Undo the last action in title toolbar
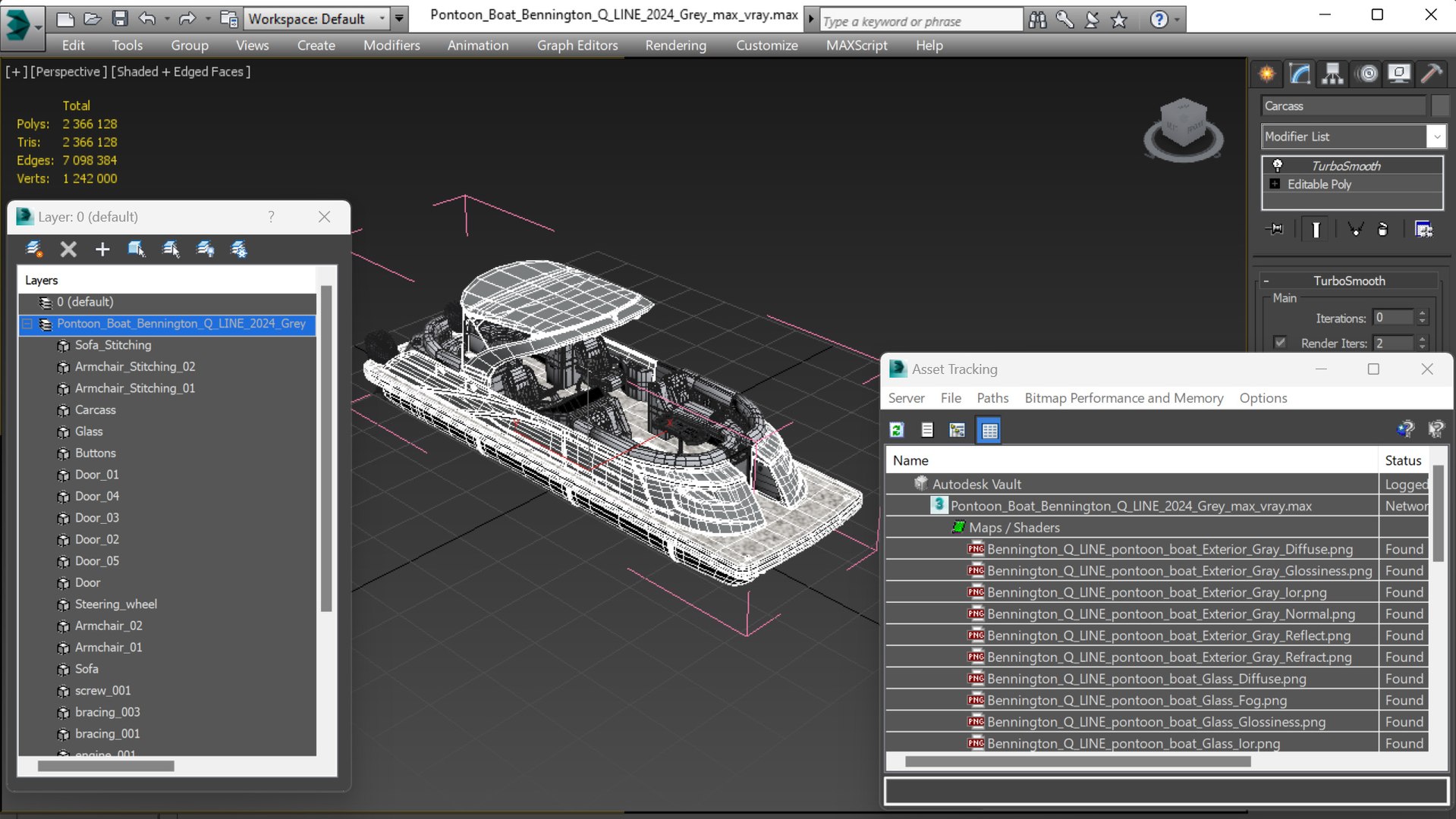Viewport: 1456px width, 819px height. click(147, 18)
